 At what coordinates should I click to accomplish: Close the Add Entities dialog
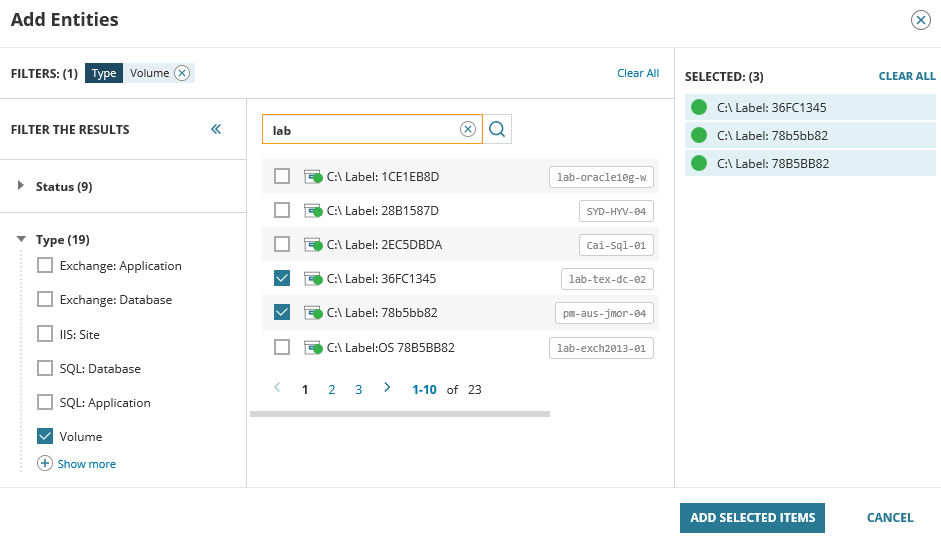(x=920, y=20)
